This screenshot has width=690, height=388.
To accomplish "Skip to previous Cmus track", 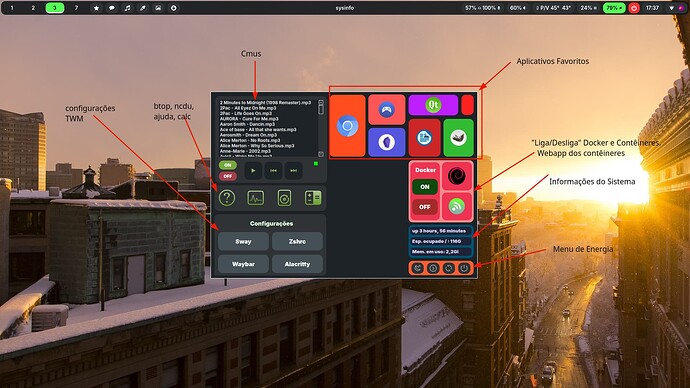I will click(x=273, y=171).
